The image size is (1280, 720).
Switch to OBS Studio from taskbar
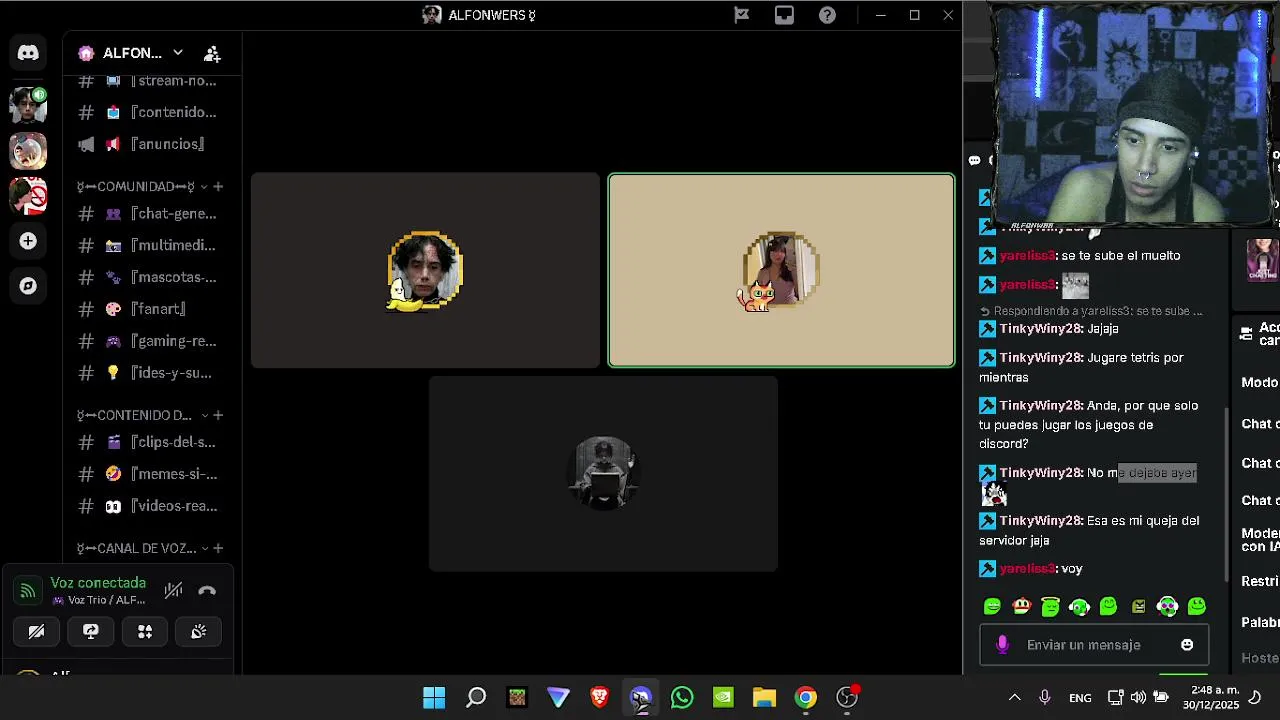point(847,698)
